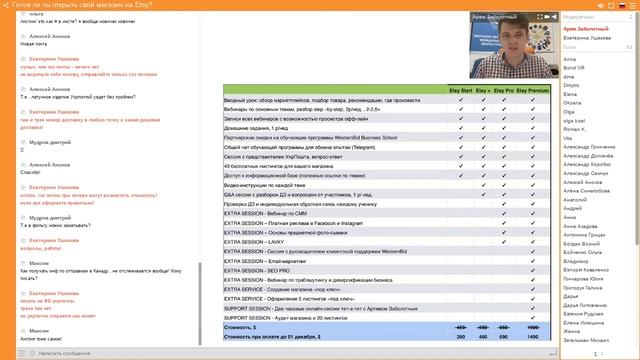
Task: Click the message icon by Максим above 'Англия тоже самое!'
Action: coord(23,331)
